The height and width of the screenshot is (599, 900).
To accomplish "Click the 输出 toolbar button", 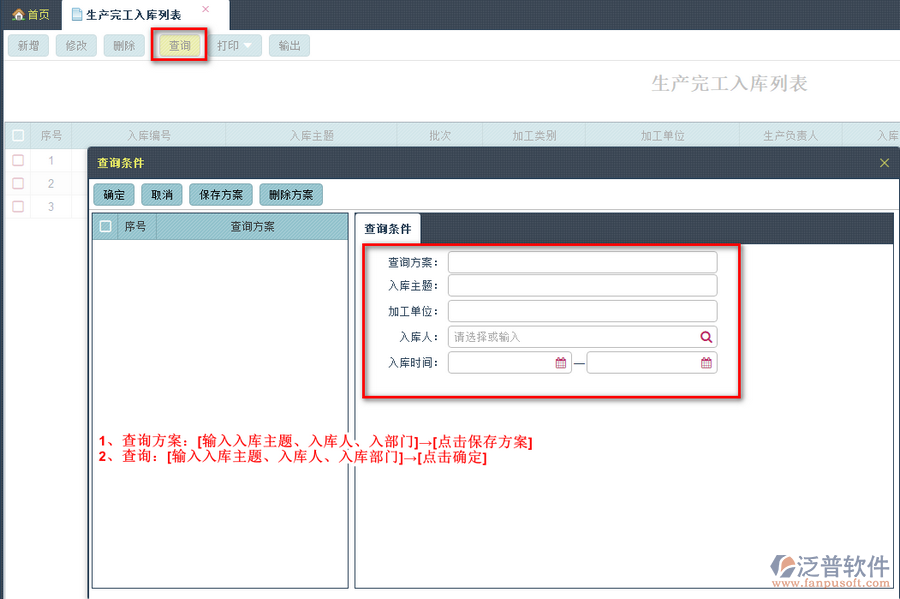I will pyautogui.click(x=289, y=46).
